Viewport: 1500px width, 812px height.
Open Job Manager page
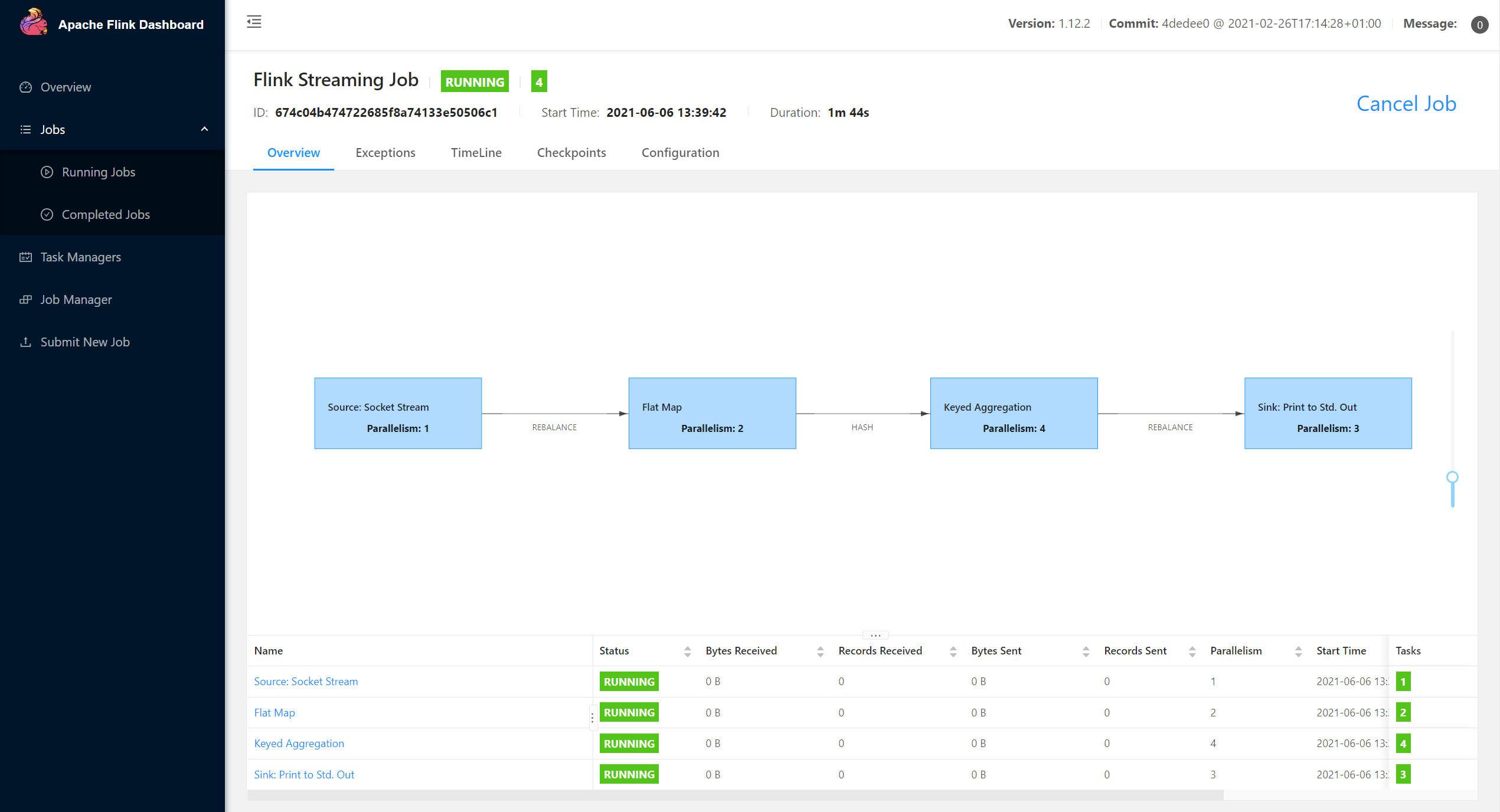pyautogui.click(x=76, y=300)
